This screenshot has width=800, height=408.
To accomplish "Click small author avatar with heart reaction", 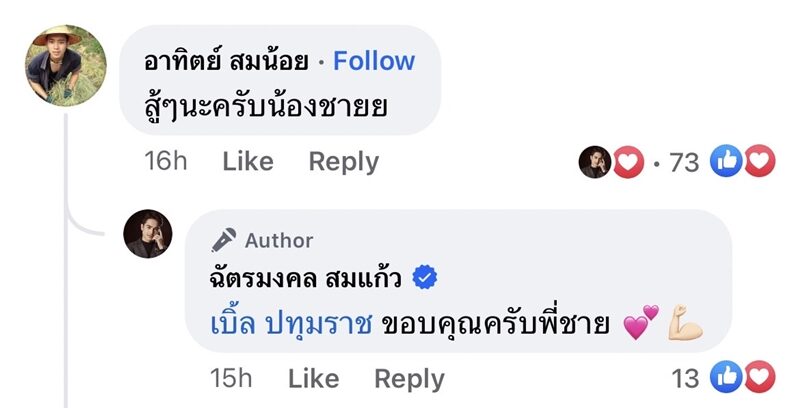I will point(595,161).
